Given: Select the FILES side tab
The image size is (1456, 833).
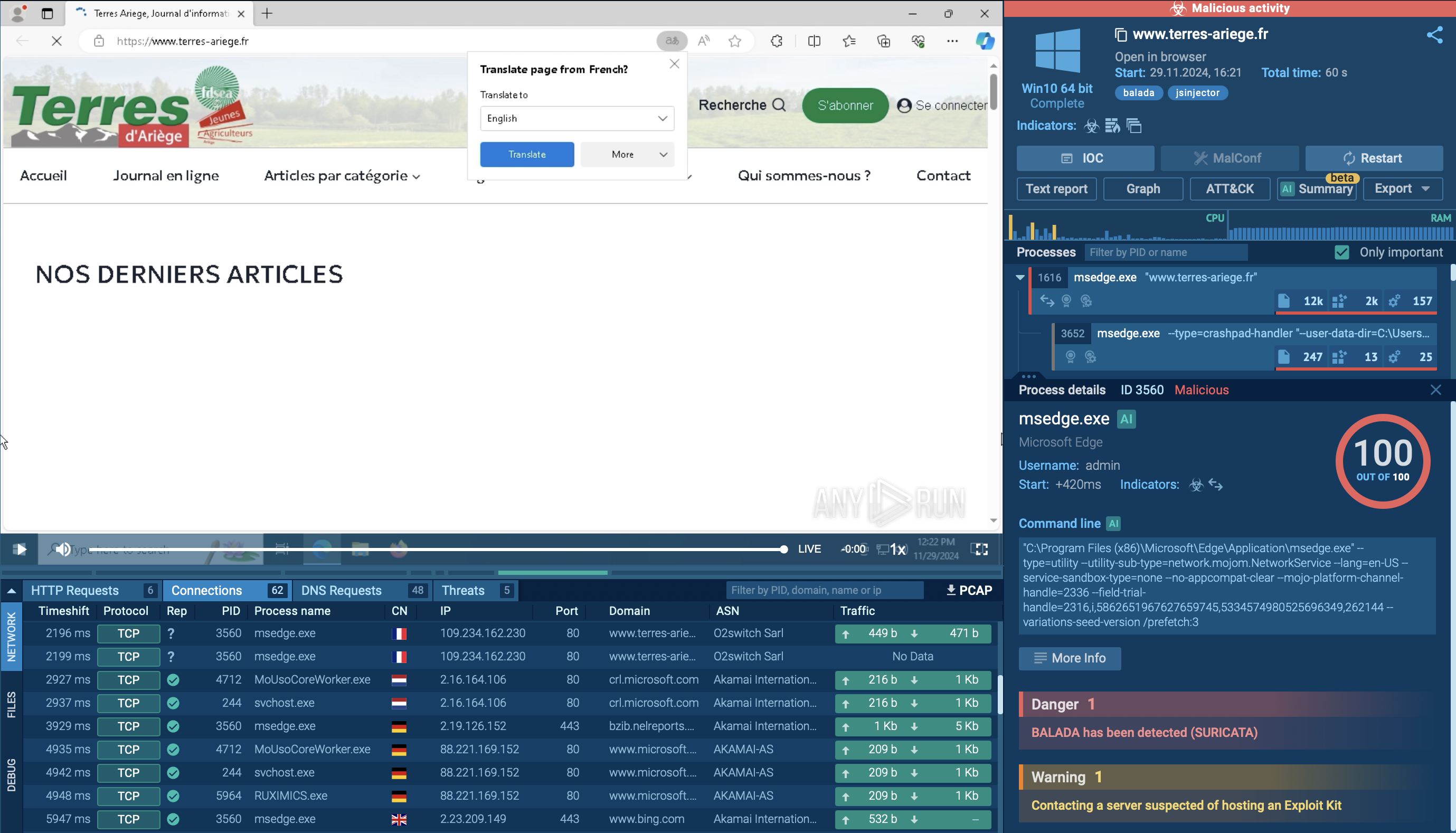Looking at the screenshot, I should pos(12,705).
